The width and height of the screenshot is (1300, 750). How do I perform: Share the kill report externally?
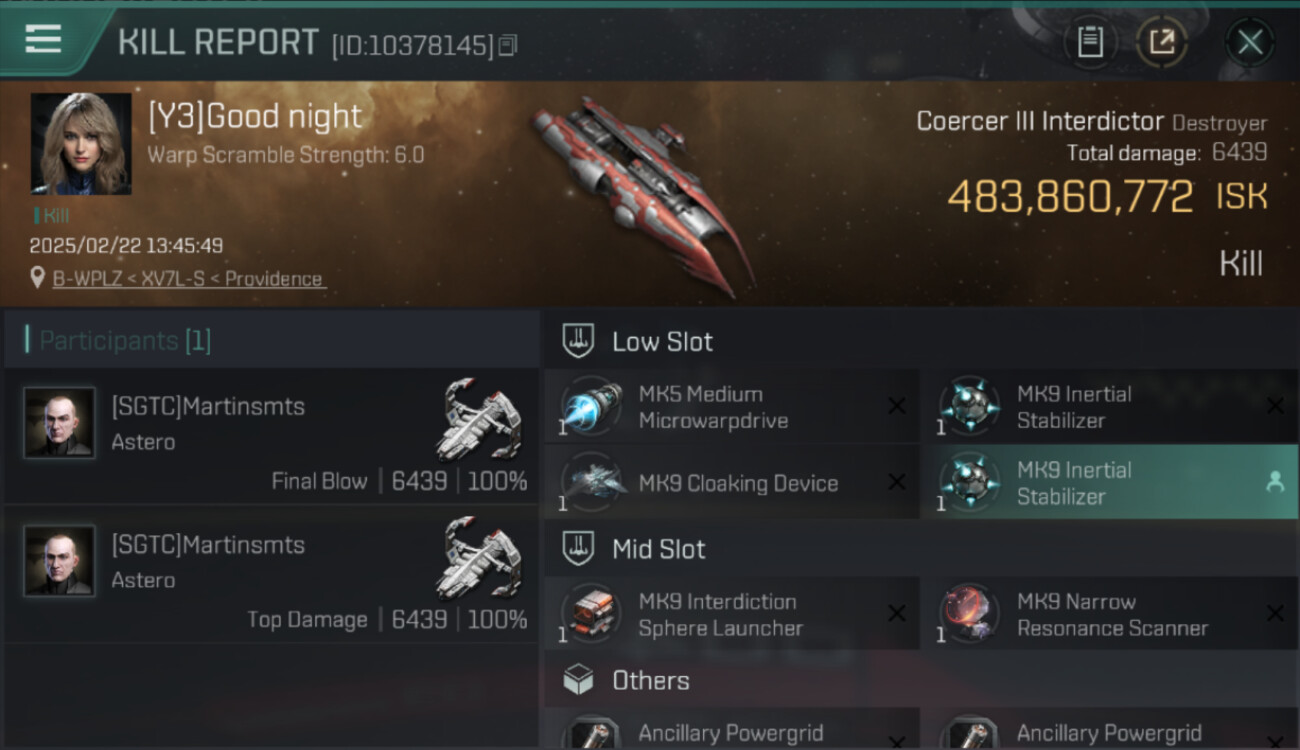tap(1162, 42)
